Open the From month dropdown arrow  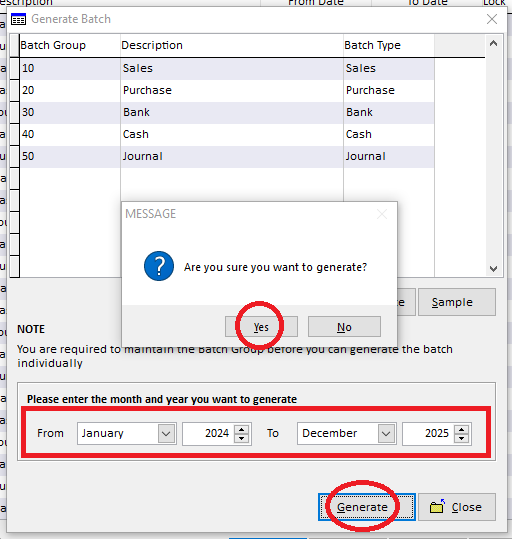point(166,433)
